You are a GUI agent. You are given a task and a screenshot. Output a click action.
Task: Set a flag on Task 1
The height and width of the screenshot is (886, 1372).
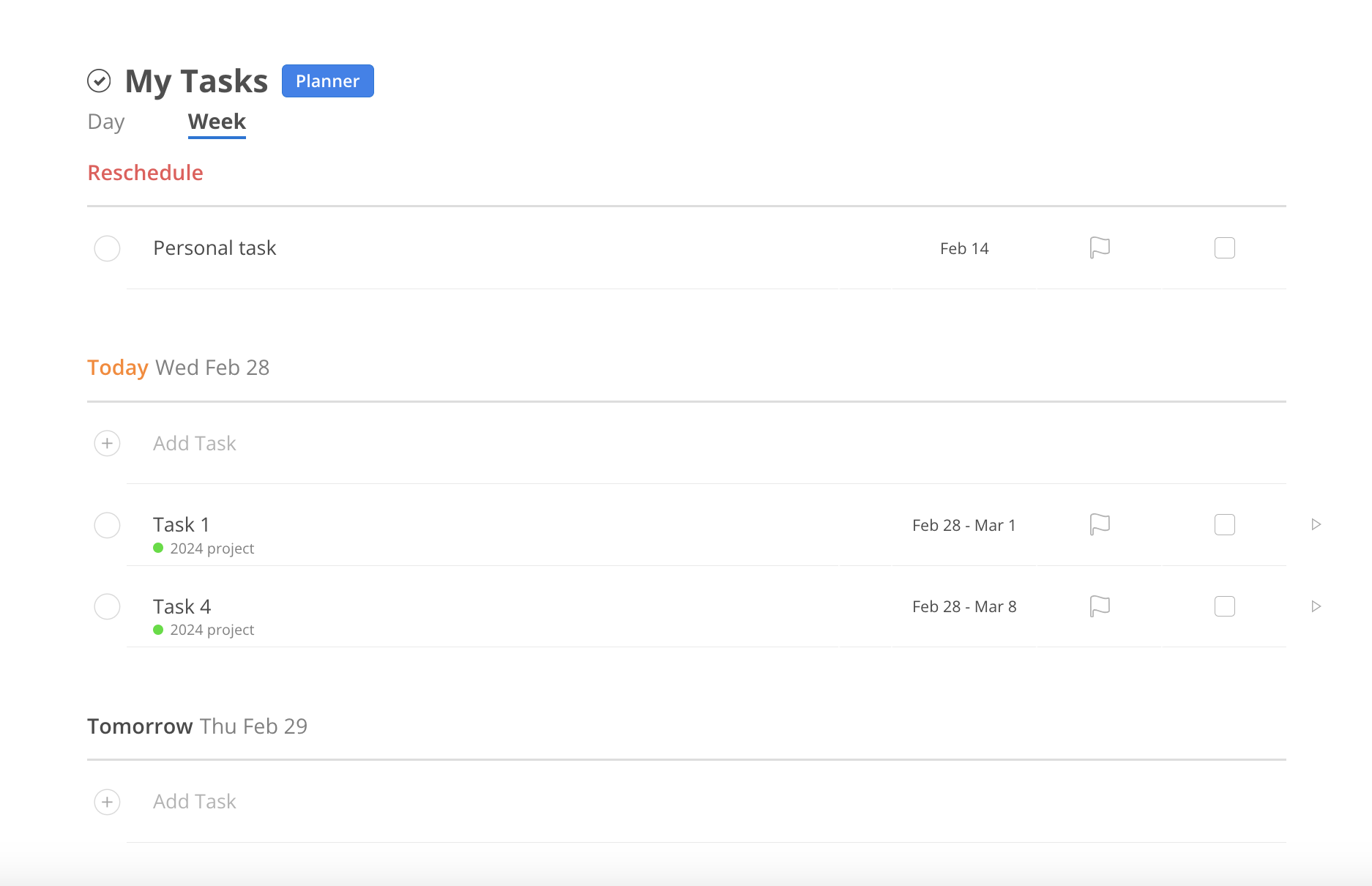pyautogui.click(x=1099, y=524)
